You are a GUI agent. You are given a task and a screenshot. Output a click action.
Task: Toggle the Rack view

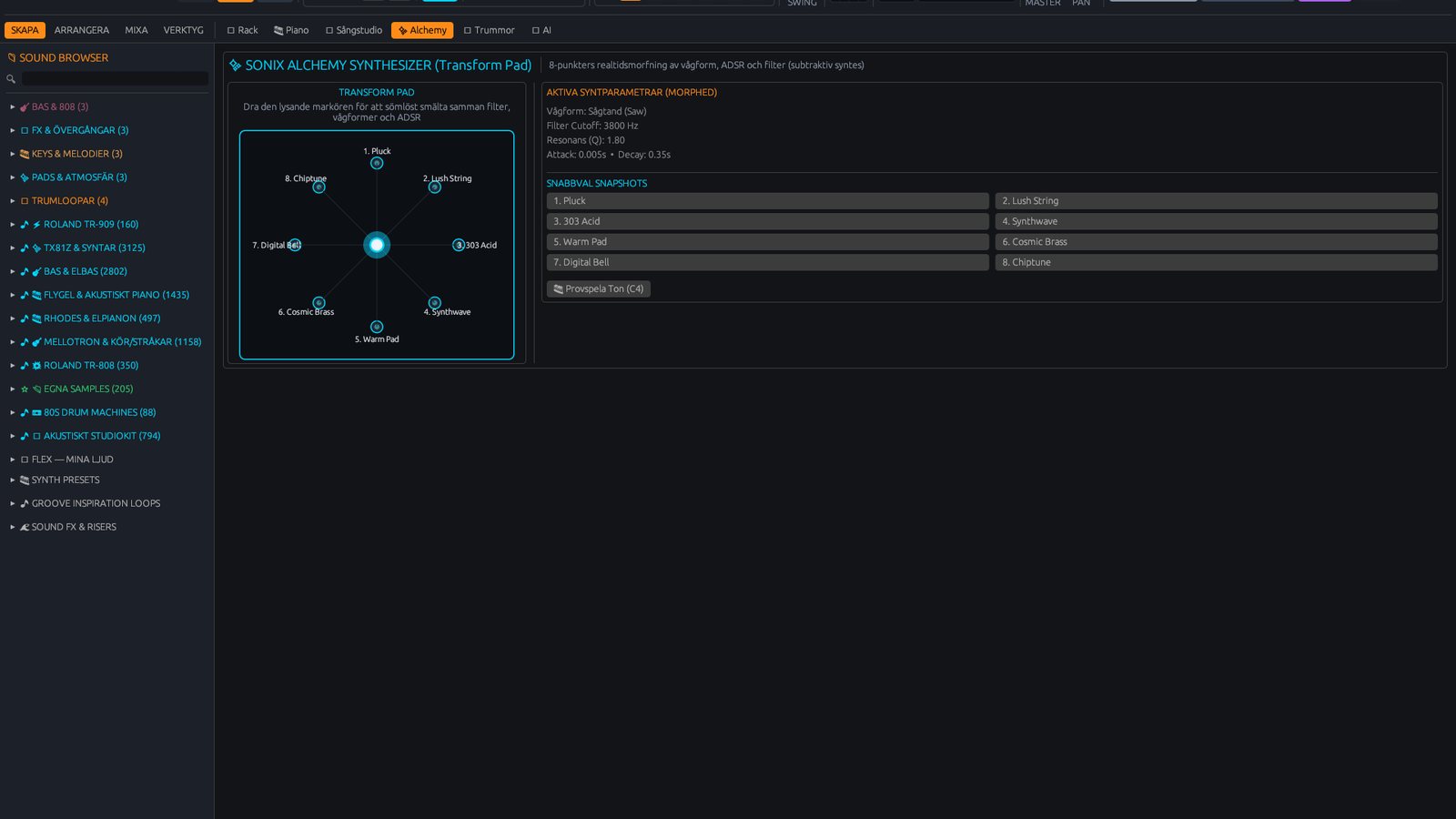tap(242, 30)
